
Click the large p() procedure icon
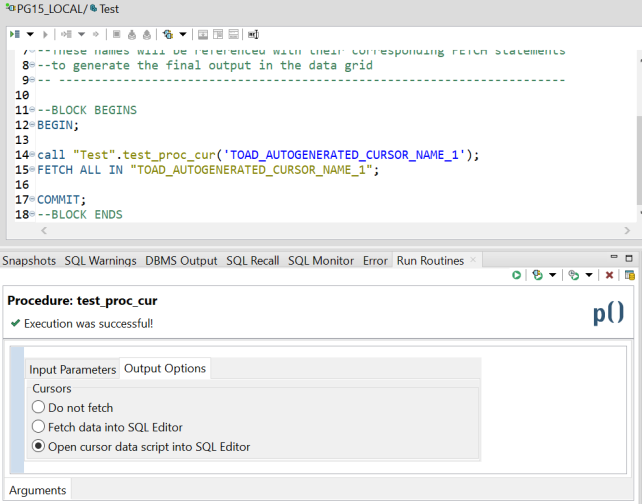pyautogui.click(x=608, y=313)
